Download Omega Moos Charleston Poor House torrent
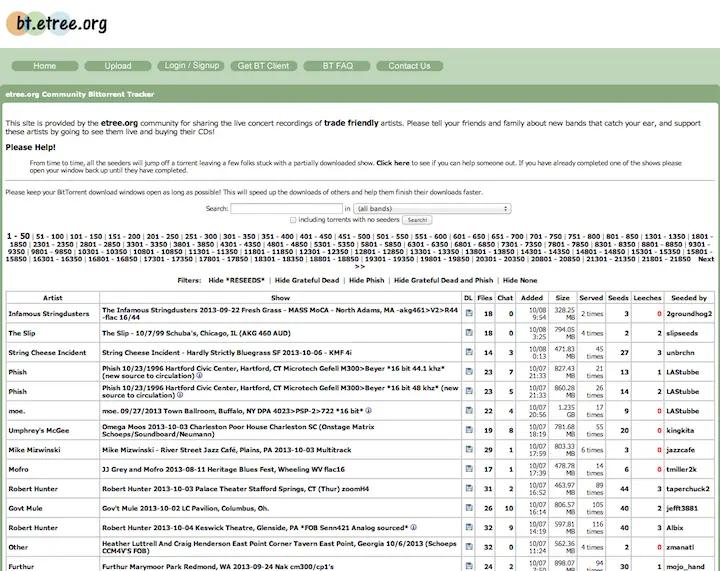 (x=469, y=430)
